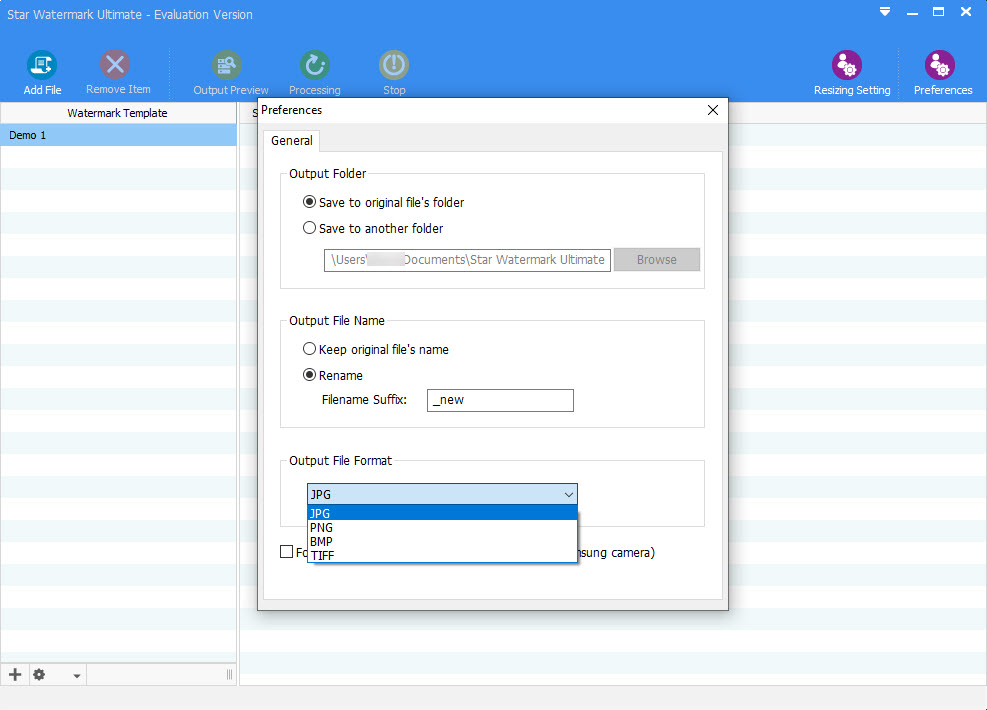
Task: Click the Browse button
Action: click(657, 259)
